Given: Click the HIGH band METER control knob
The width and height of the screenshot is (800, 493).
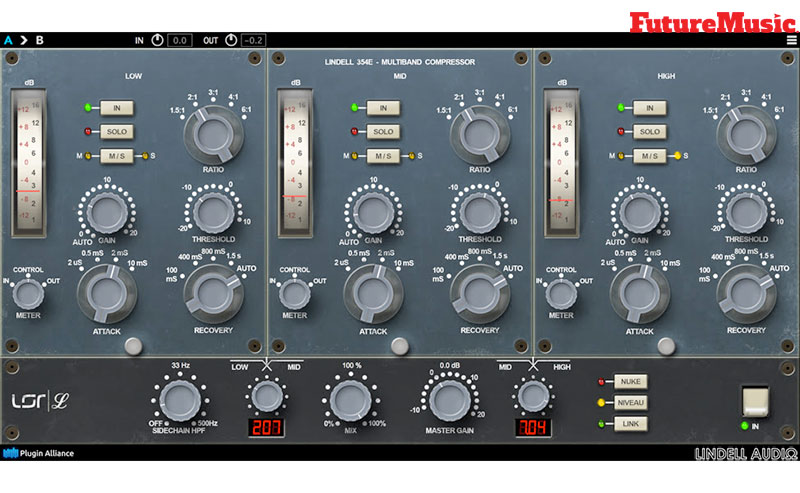Looking at the screenshot, I should coord(561,294).
